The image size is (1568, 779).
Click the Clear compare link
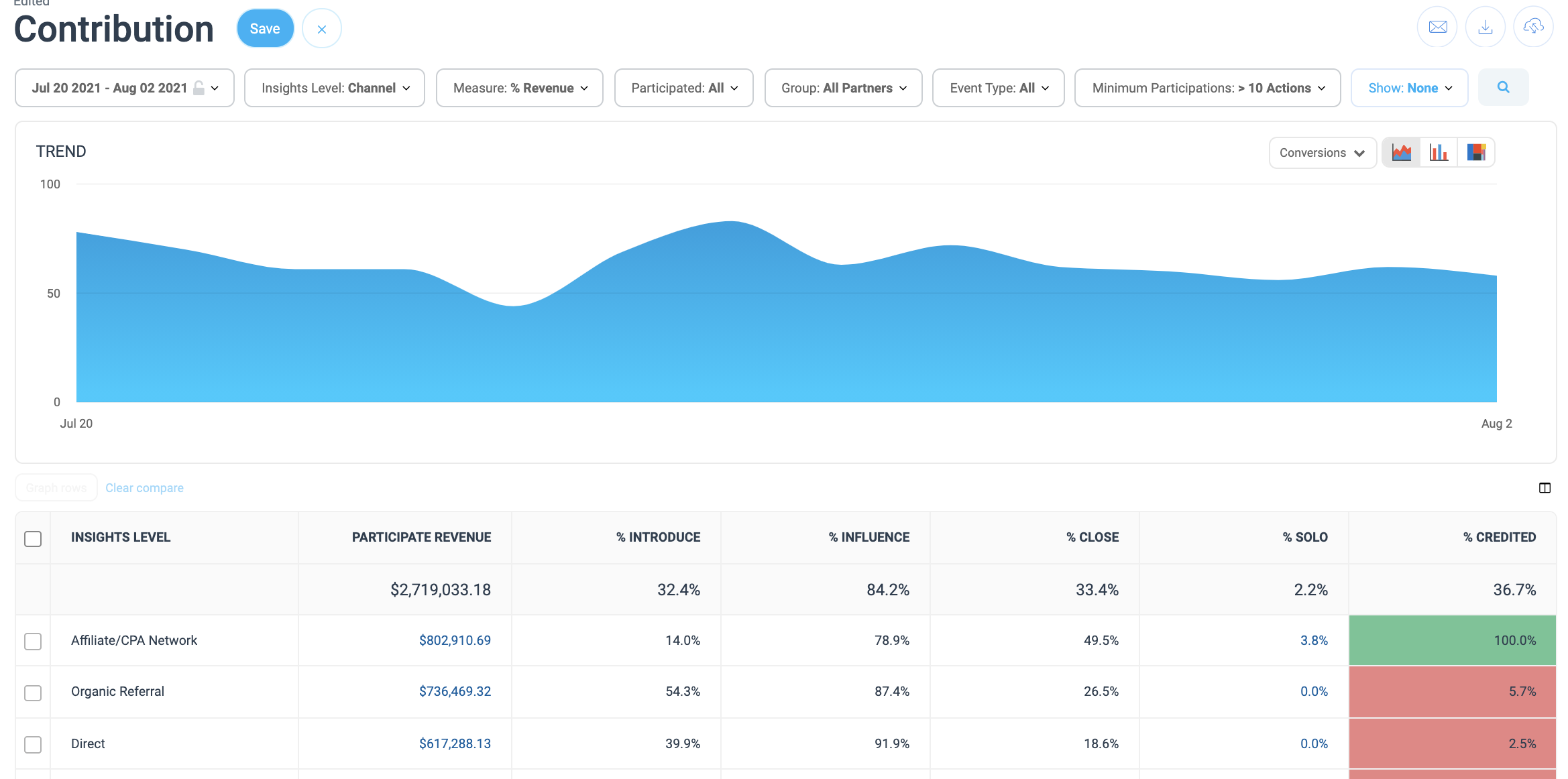tap(144, 488)
